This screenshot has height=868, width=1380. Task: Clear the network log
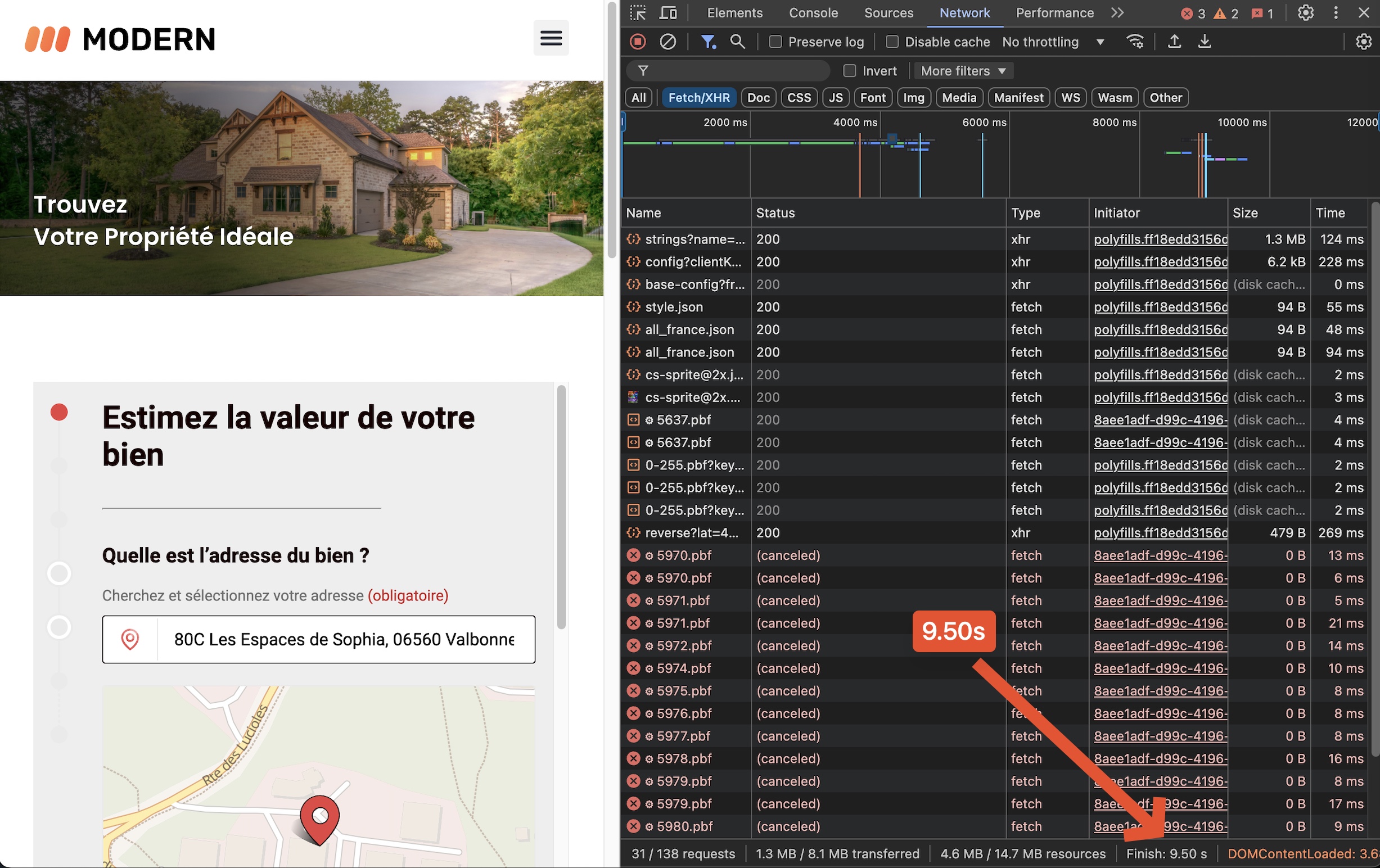(x=668, y=42)
